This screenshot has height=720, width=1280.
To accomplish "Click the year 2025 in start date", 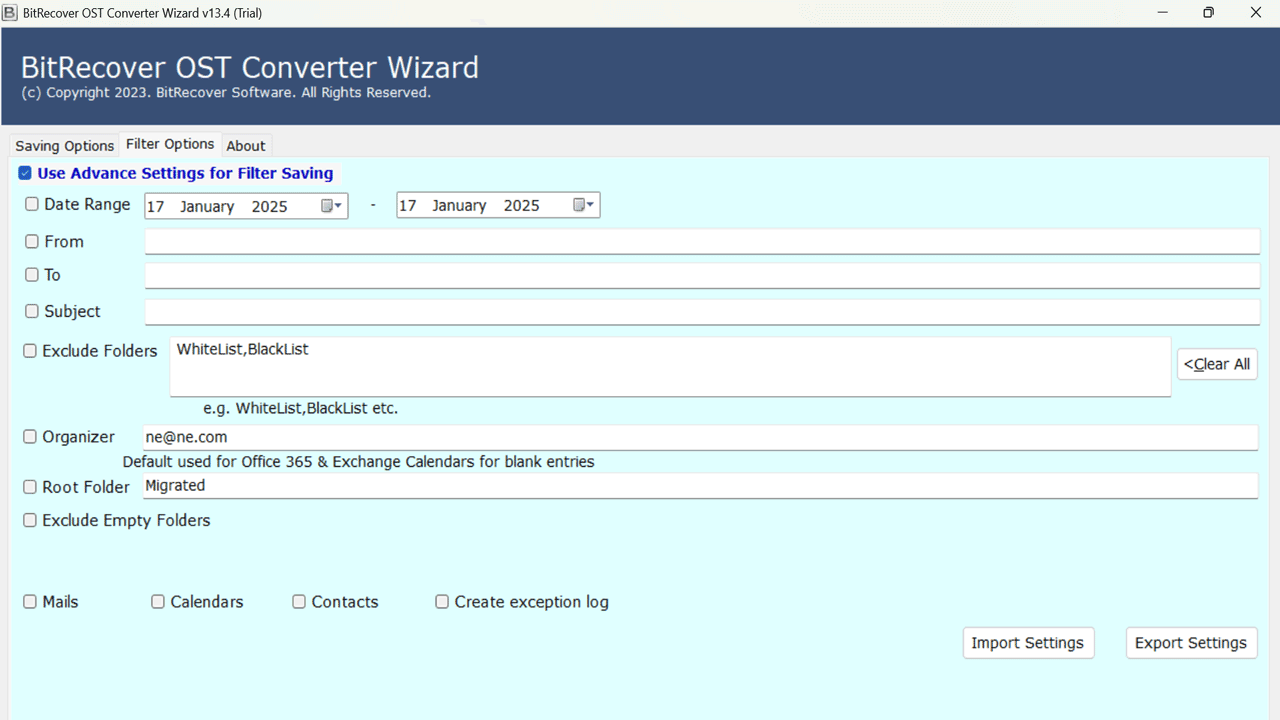I will point(270,207).
